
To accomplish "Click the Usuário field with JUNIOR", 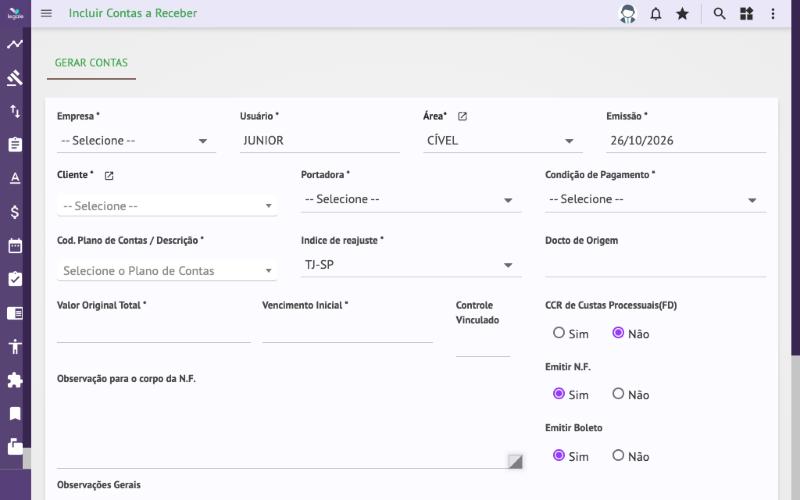I will (x=319, y=141).
